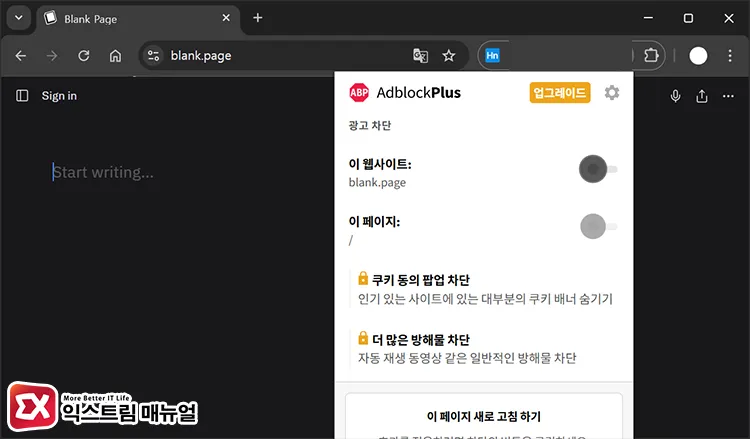
Task: Share the document with upload icon
Action: click(702, 96)
